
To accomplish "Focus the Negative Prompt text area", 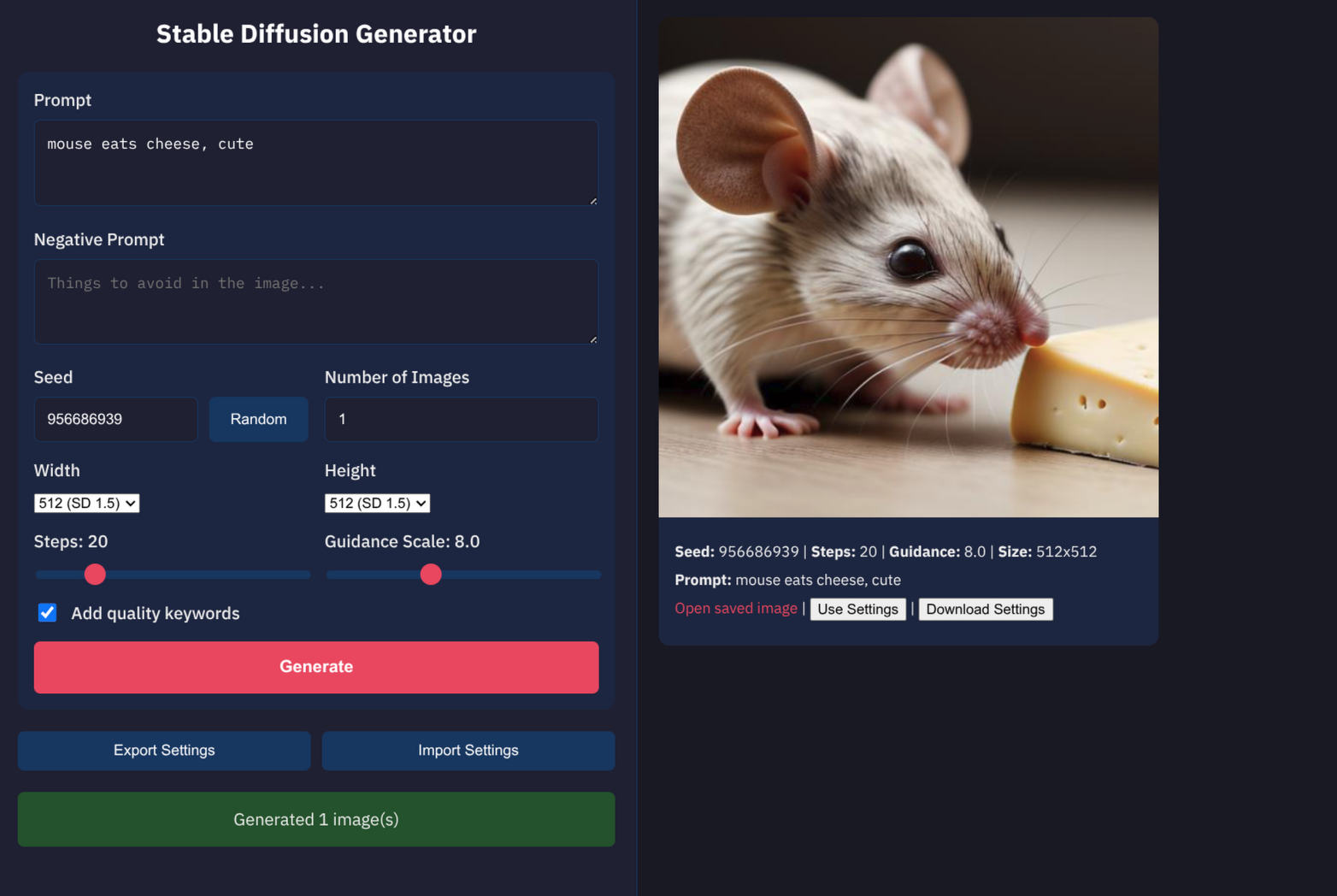I will coord(316,302).
